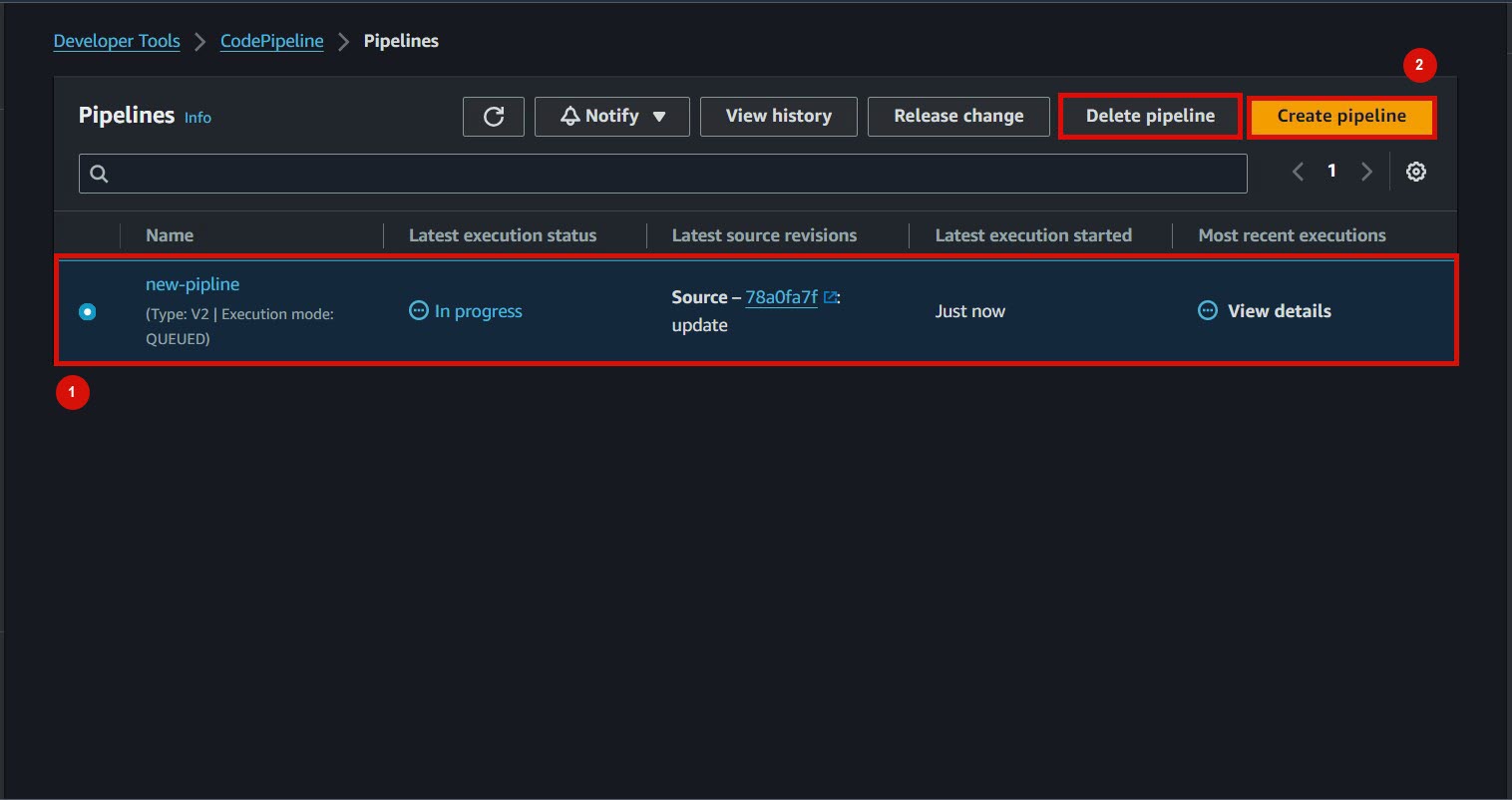Open external link icon beside 78a0fa7f
Screen dimensions: 1512x800
point(830,297)
